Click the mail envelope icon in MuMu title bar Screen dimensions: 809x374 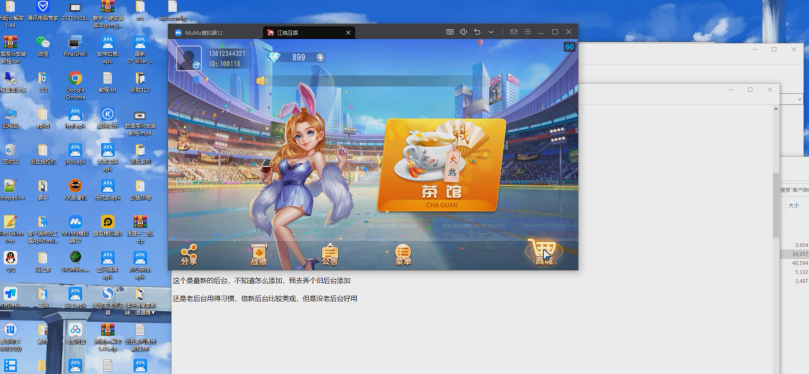tap(514, 32)
